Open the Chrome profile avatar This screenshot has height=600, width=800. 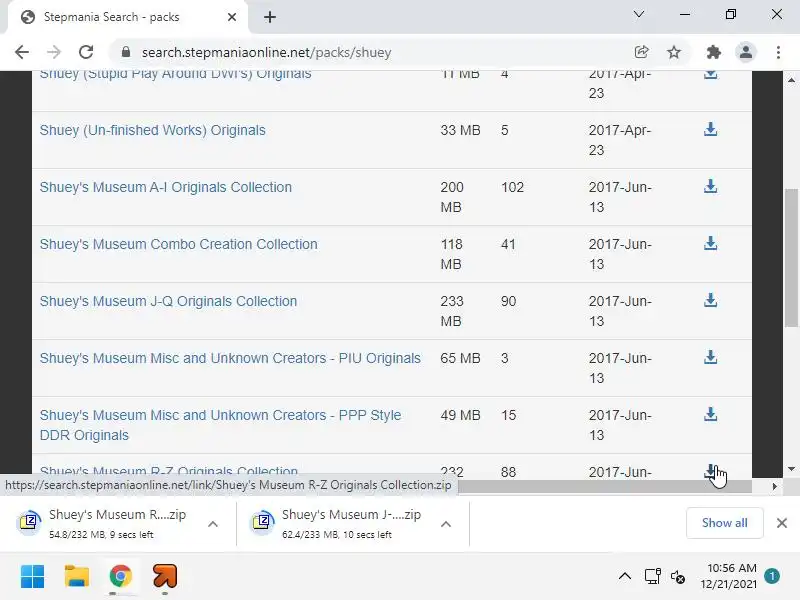tap(745, 52)
